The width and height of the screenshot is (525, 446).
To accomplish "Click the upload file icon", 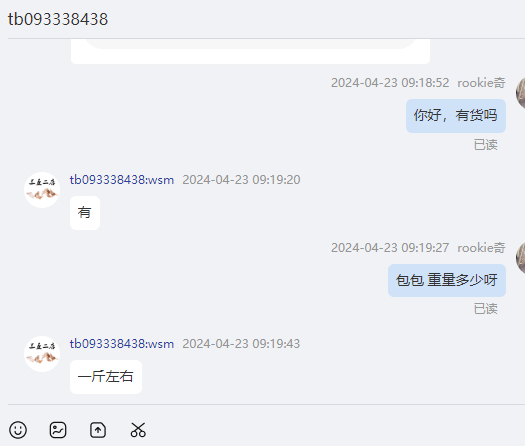I will (98, 430).
